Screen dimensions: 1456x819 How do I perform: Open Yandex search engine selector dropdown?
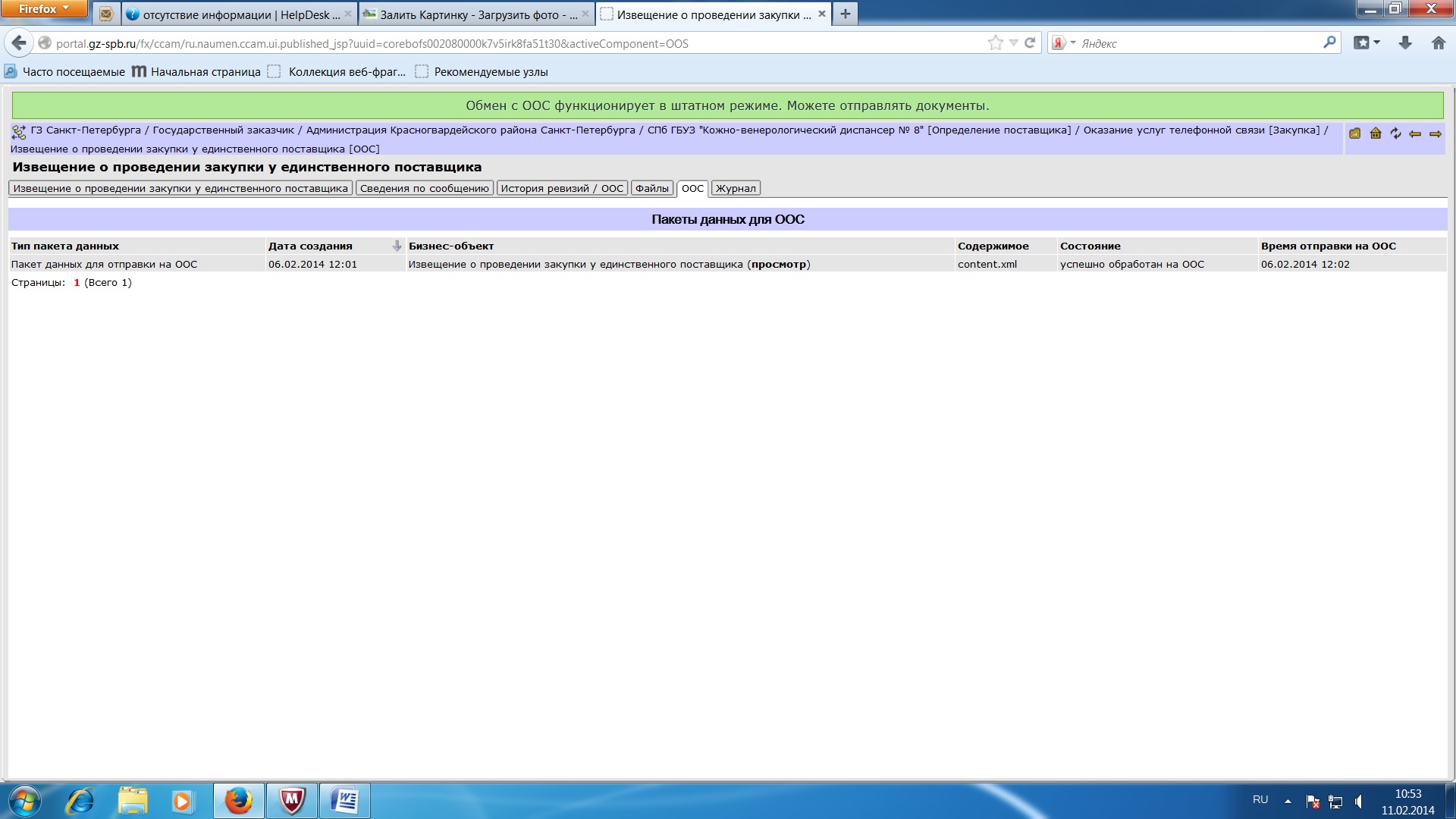coord(1063,43)
